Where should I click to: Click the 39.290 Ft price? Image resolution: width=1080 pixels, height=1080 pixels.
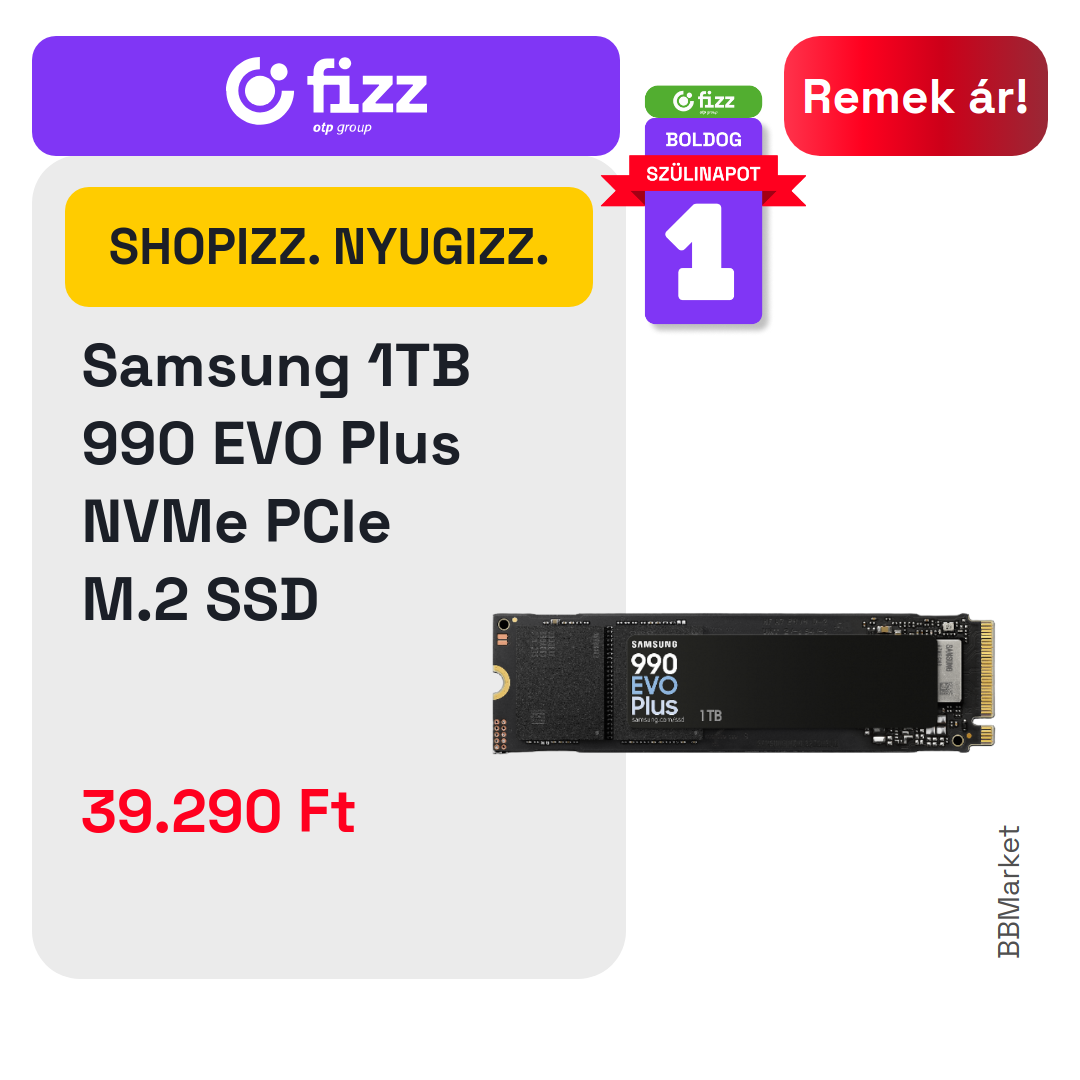point(218,811)
